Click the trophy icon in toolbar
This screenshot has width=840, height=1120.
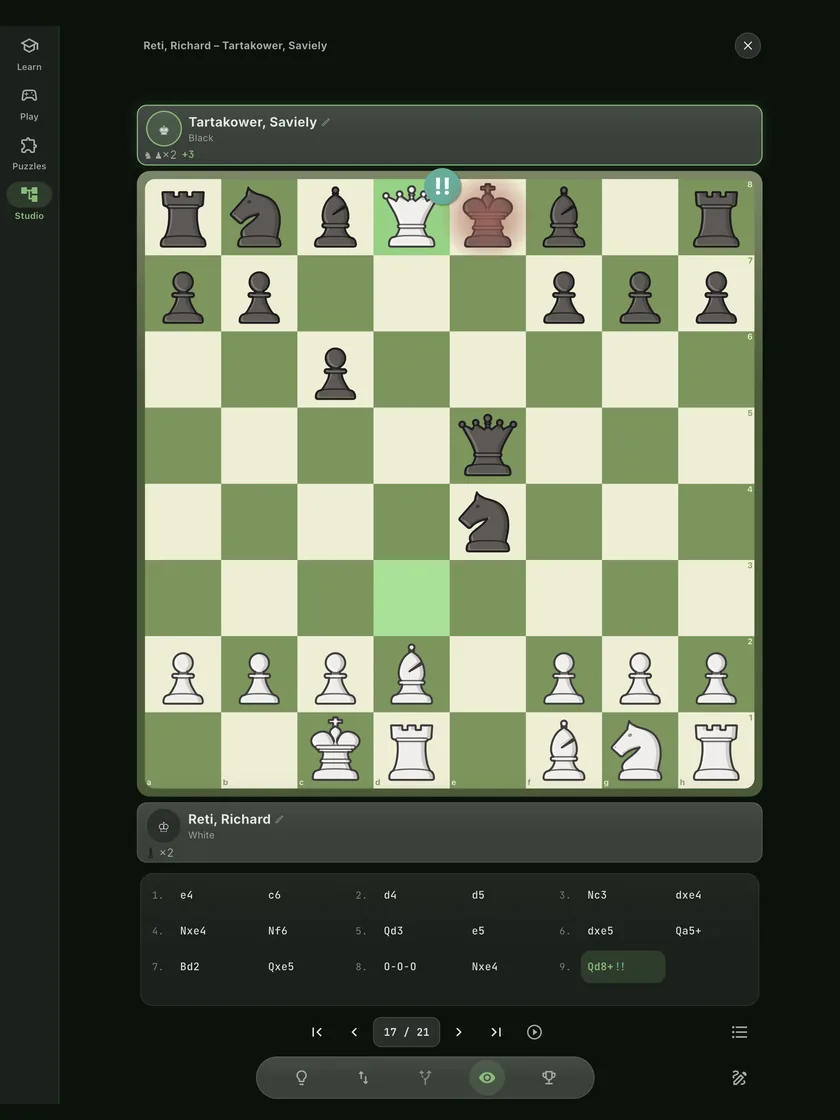click(549, 1078)
